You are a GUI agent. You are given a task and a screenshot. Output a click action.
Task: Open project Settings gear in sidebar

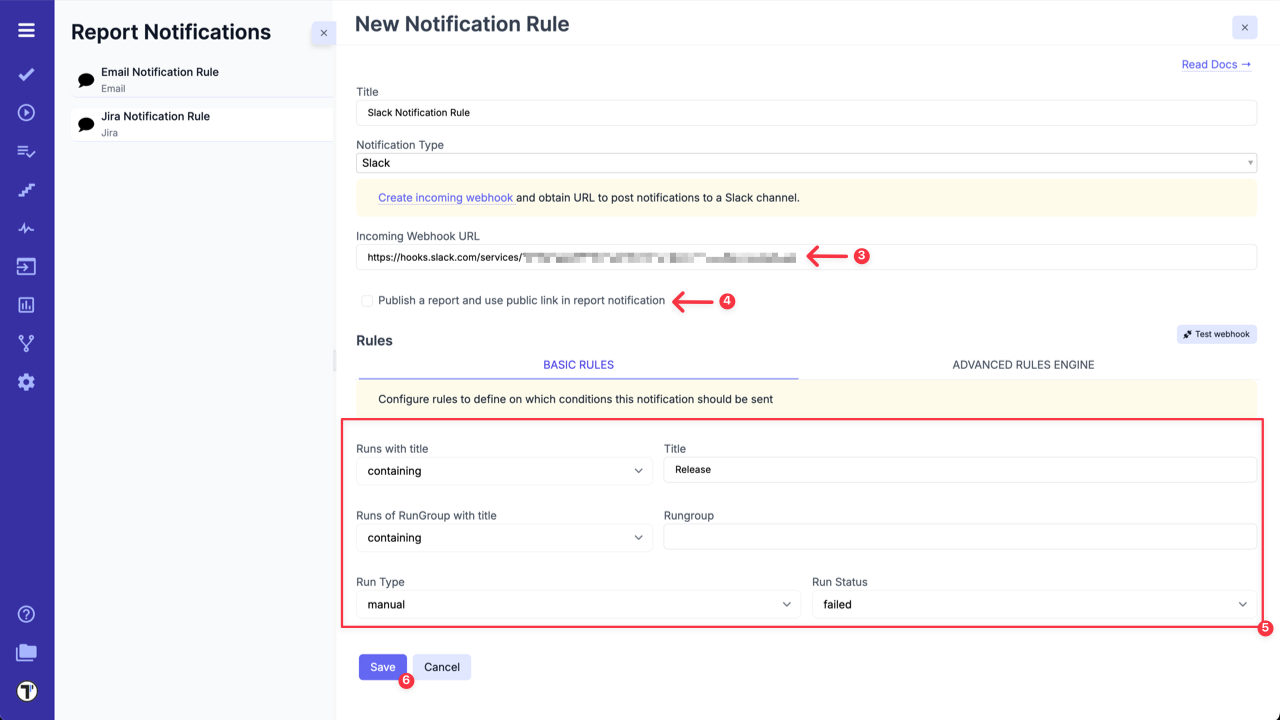tap(26, 381)
